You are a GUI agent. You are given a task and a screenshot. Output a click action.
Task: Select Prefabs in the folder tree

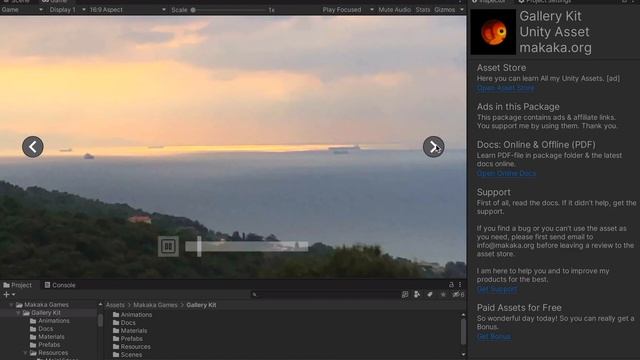[x=45, y=344]
